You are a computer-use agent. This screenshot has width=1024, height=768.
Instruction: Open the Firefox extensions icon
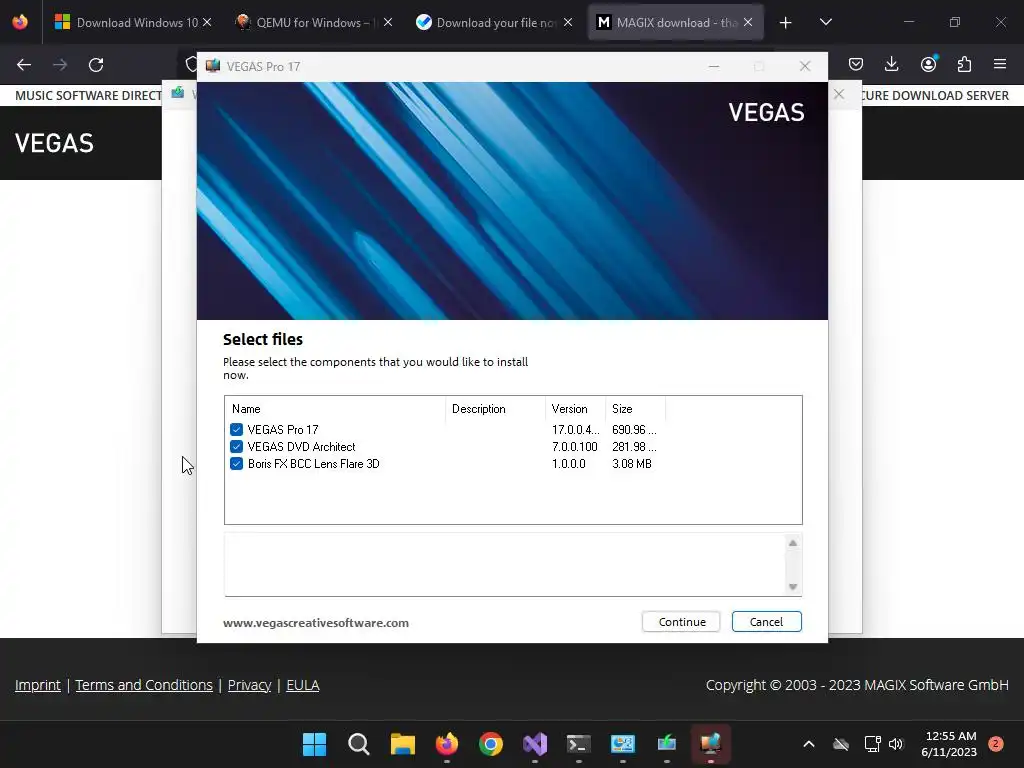(x=964, y=64)
